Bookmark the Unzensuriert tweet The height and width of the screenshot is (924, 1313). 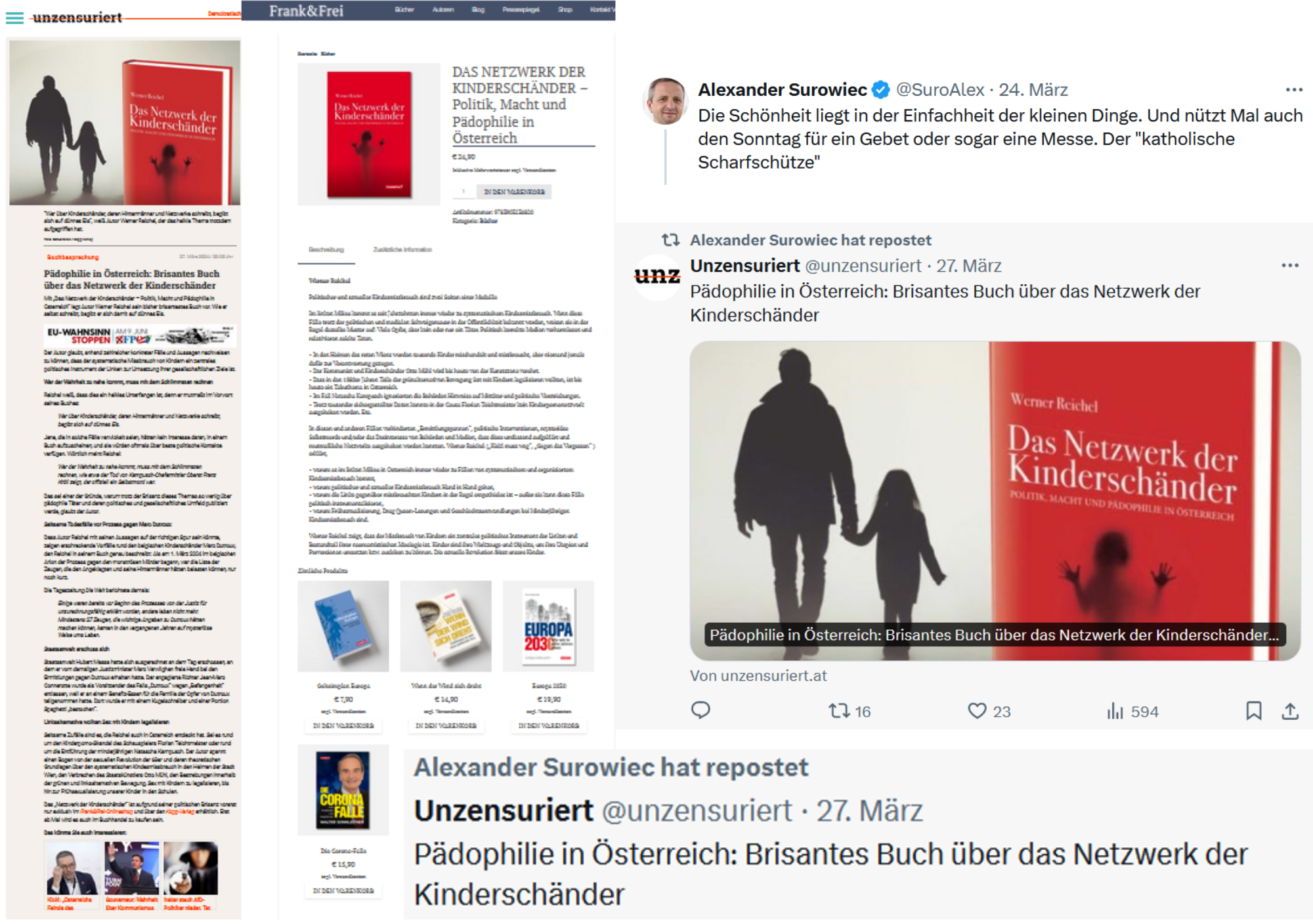tap(1254, 711)
